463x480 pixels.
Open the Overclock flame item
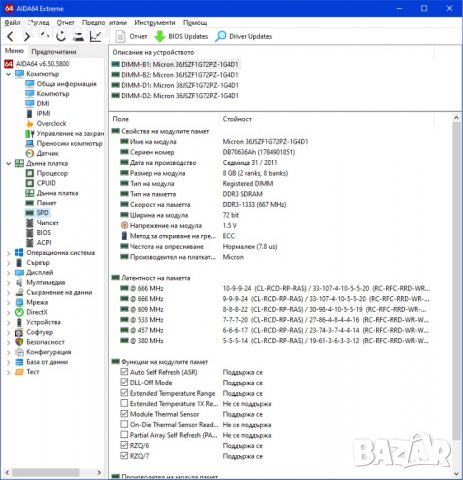[x=46, y=124]
